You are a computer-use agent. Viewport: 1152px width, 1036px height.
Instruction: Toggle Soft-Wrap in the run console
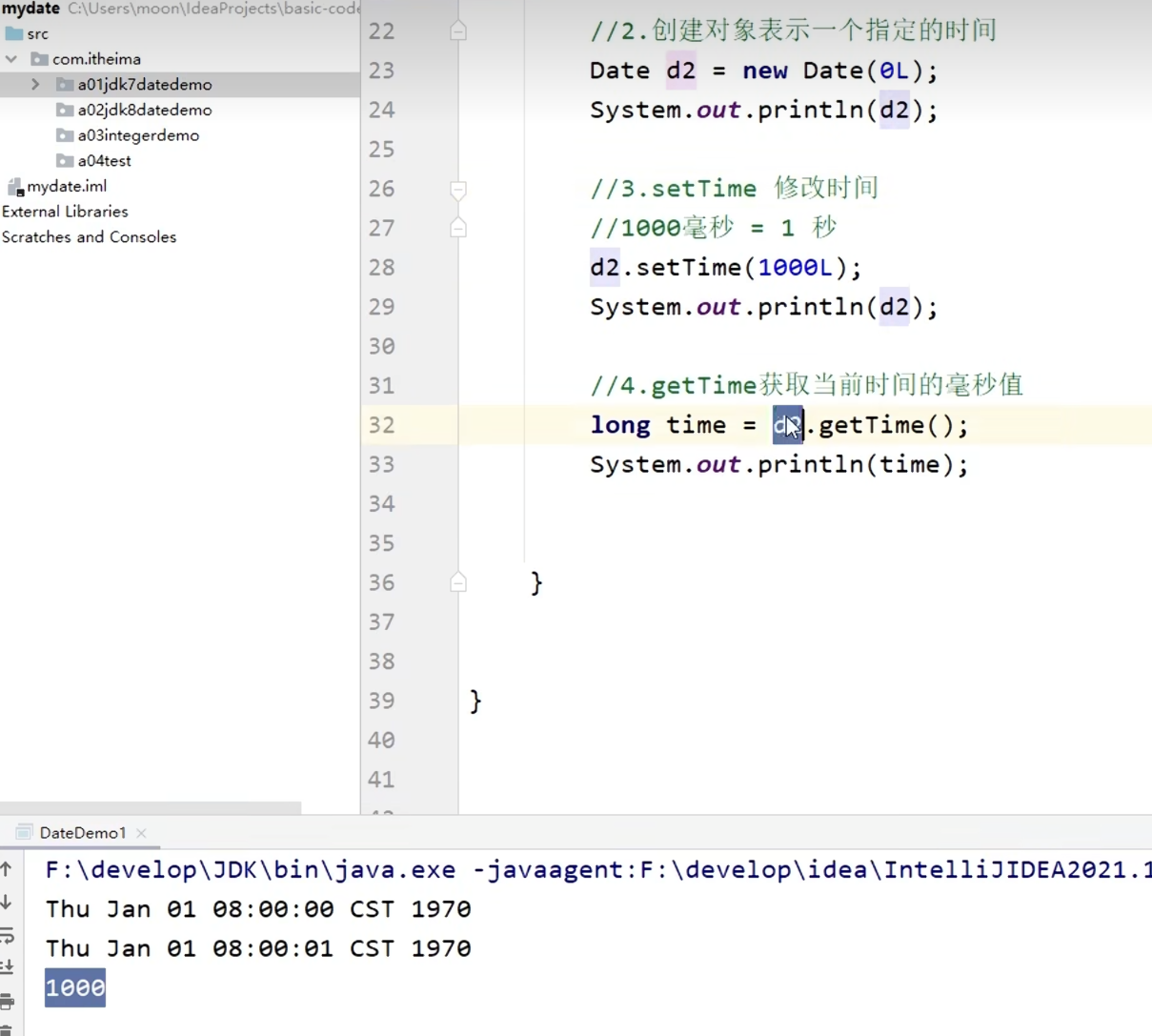coord(7,935)
